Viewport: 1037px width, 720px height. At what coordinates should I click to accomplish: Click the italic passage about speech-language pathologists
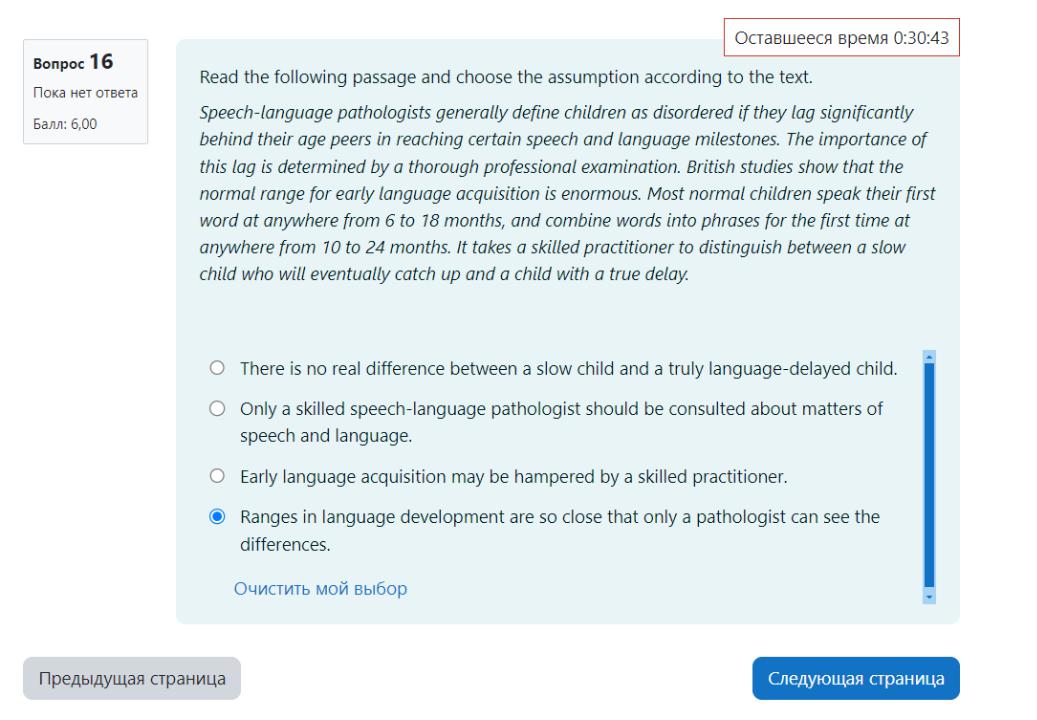[567, 193]
